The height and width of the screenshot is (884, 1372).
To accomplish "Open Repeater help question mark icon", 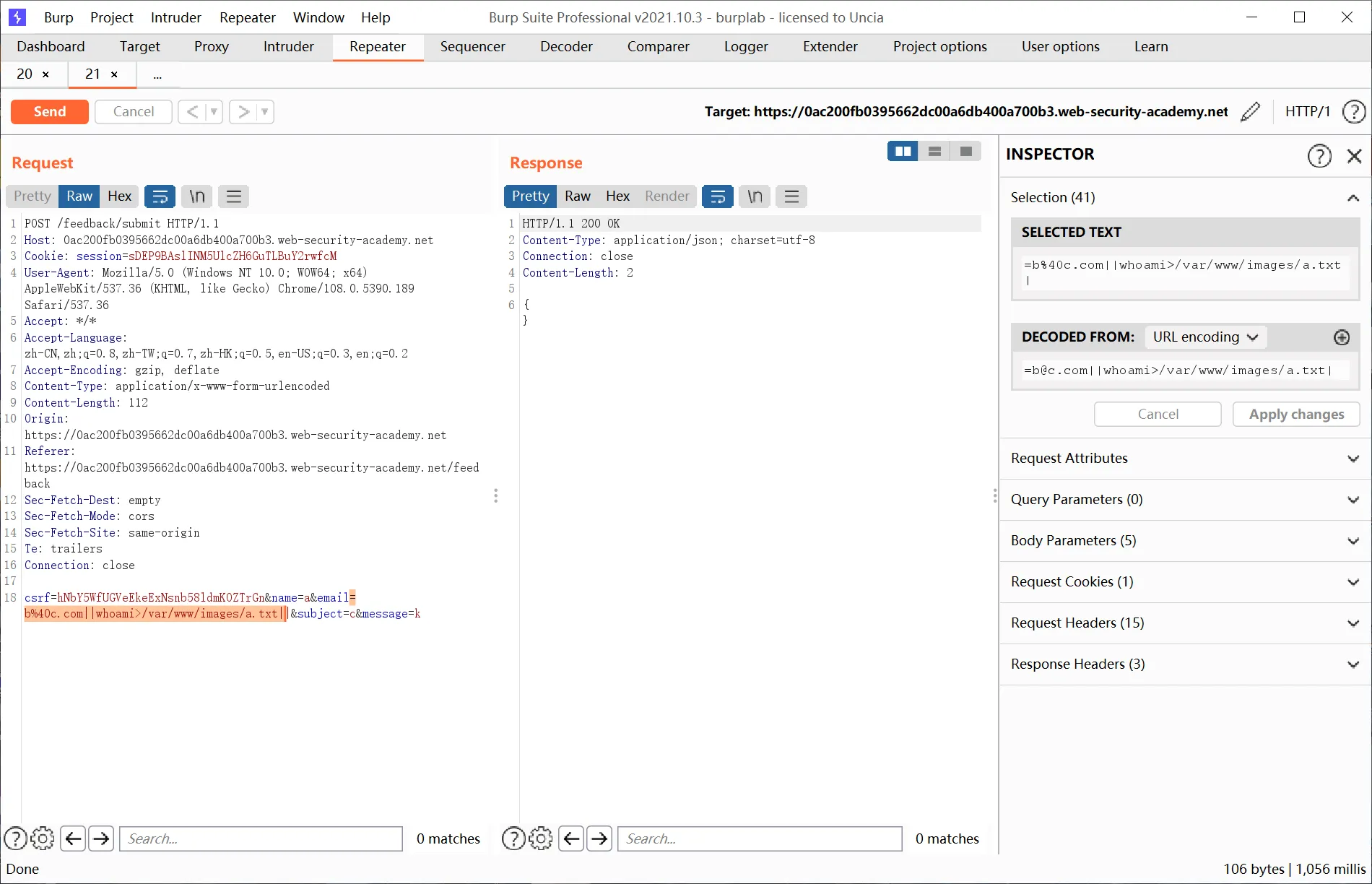I will [1353, 112].
